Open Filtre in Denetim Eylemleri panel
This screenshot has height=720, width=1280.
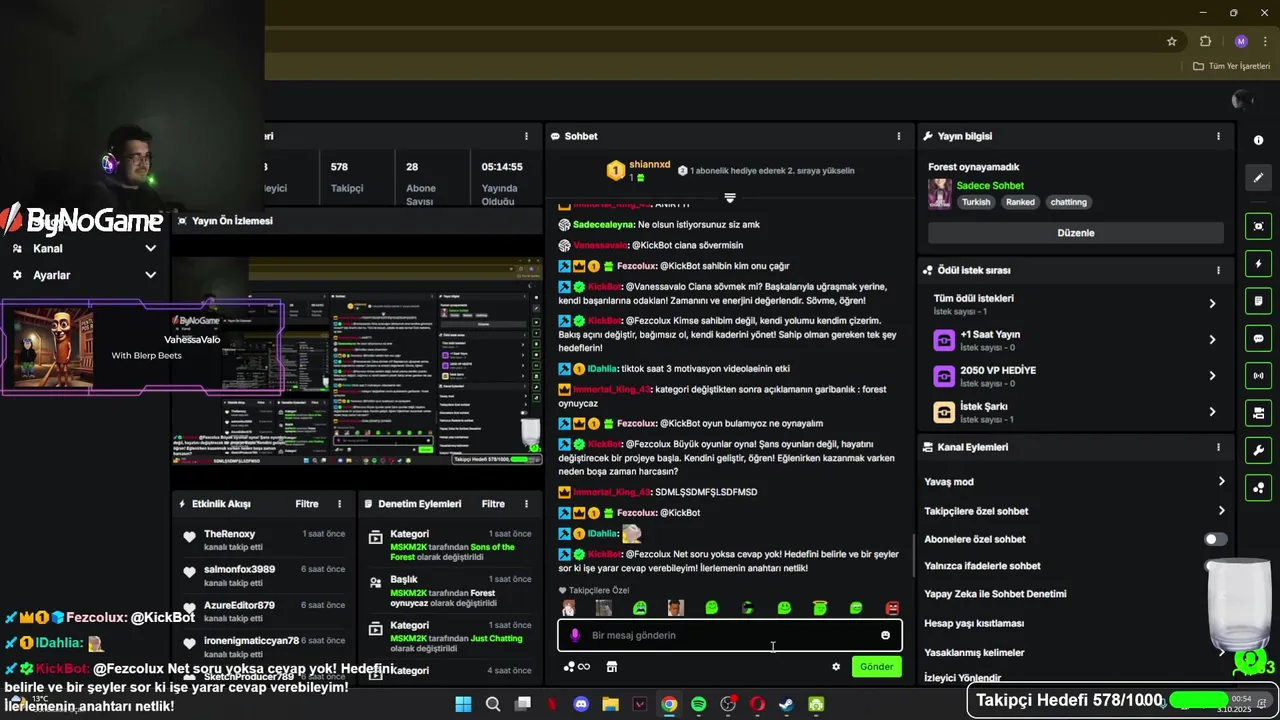(x=493, y=504)
